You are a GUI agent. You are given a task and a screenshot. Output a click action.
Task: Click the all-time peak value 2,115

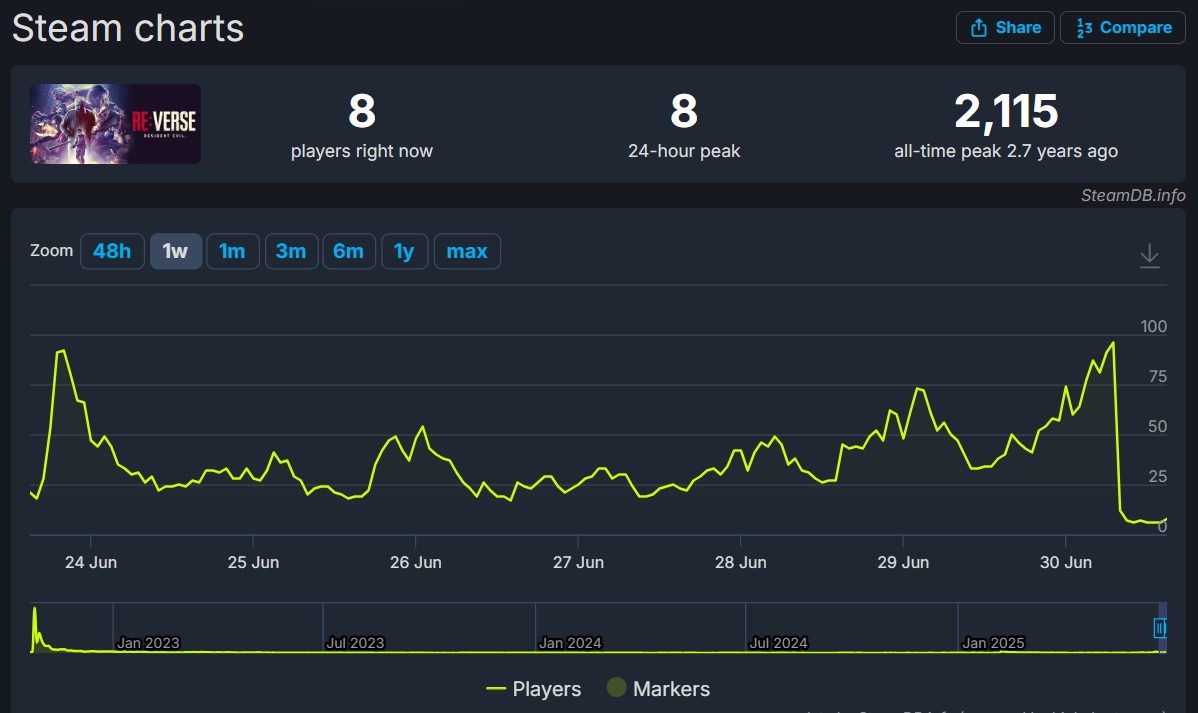(x=1006, y=112)
